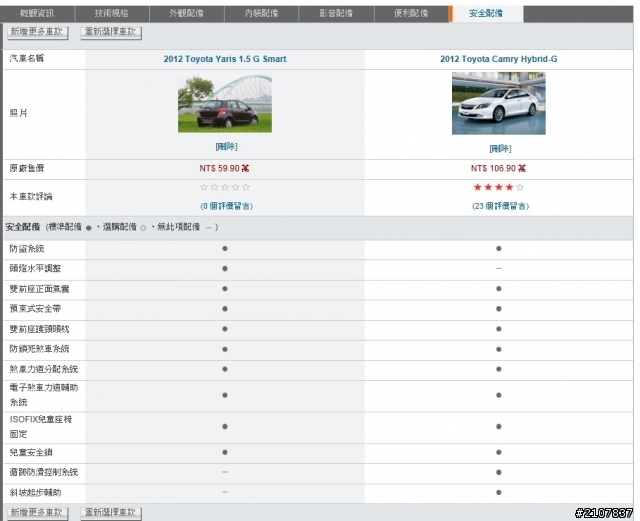Click the 煞車力道分配系統 row label

click(x=44, y=369)
